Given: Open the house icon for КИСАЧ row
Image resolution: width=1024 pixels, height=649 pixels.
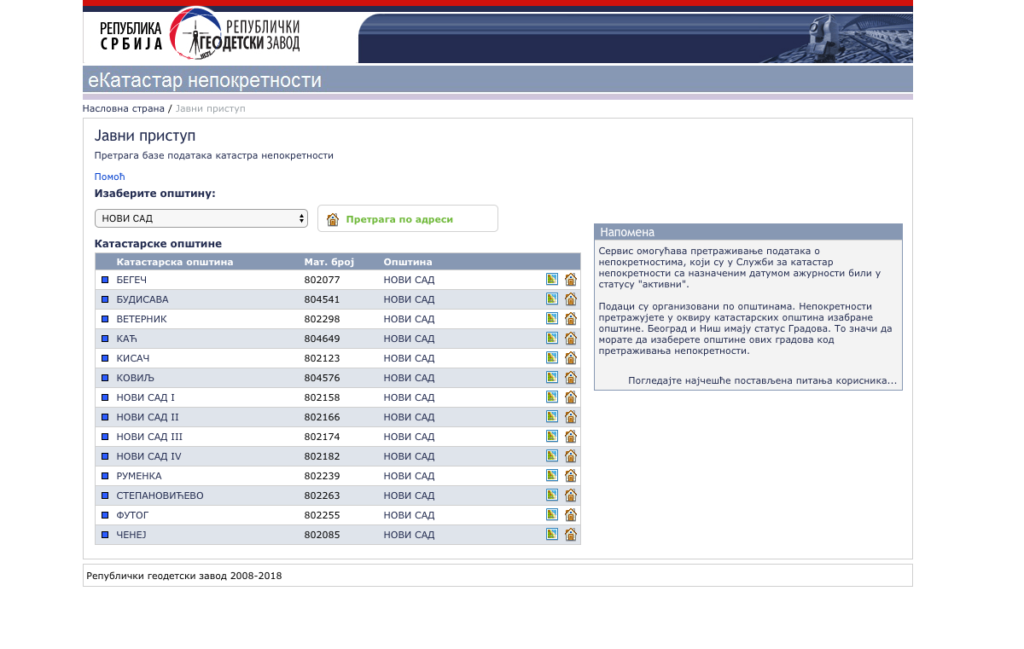Looking at the screenshot, I should click(571, 358).
